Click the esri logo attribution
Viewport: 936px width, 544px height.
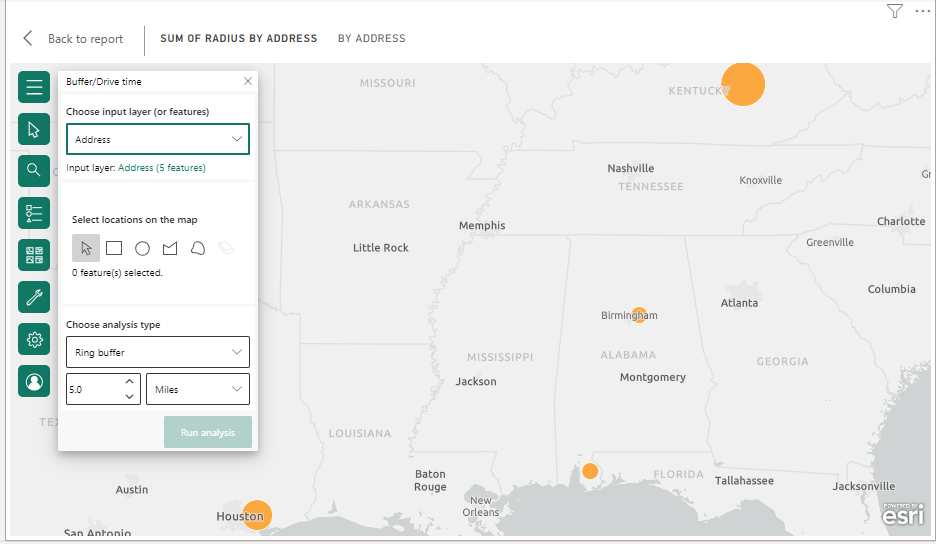(903, 514)
